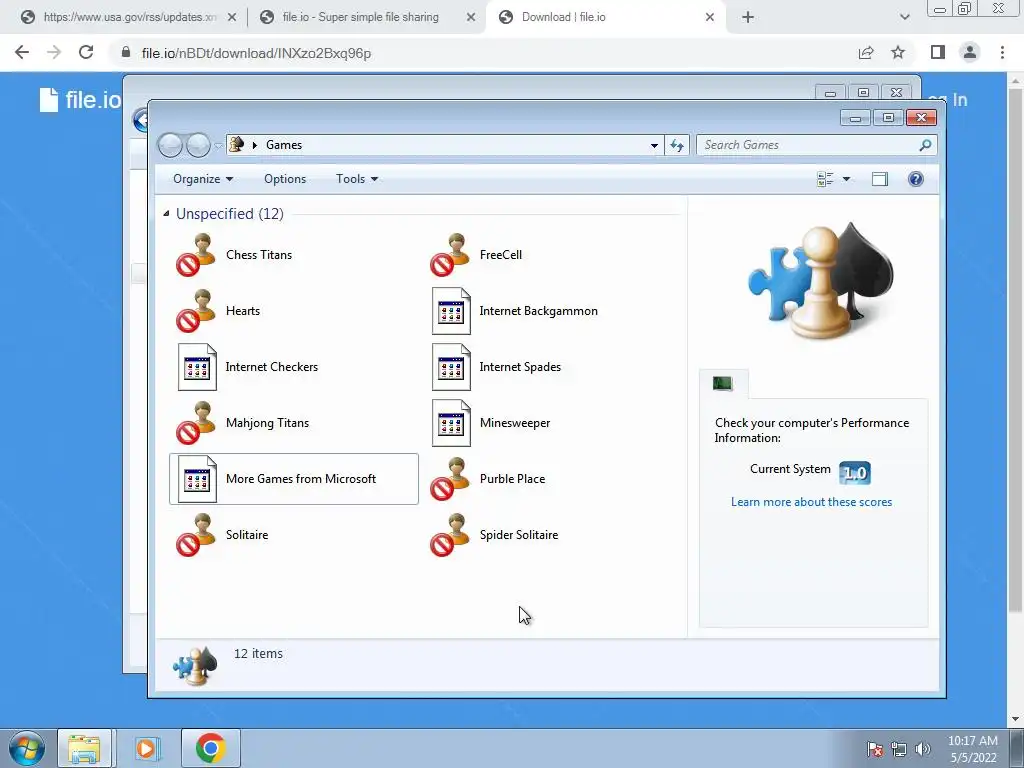
Task: Open the Options menu
Action: click(285, 179)
